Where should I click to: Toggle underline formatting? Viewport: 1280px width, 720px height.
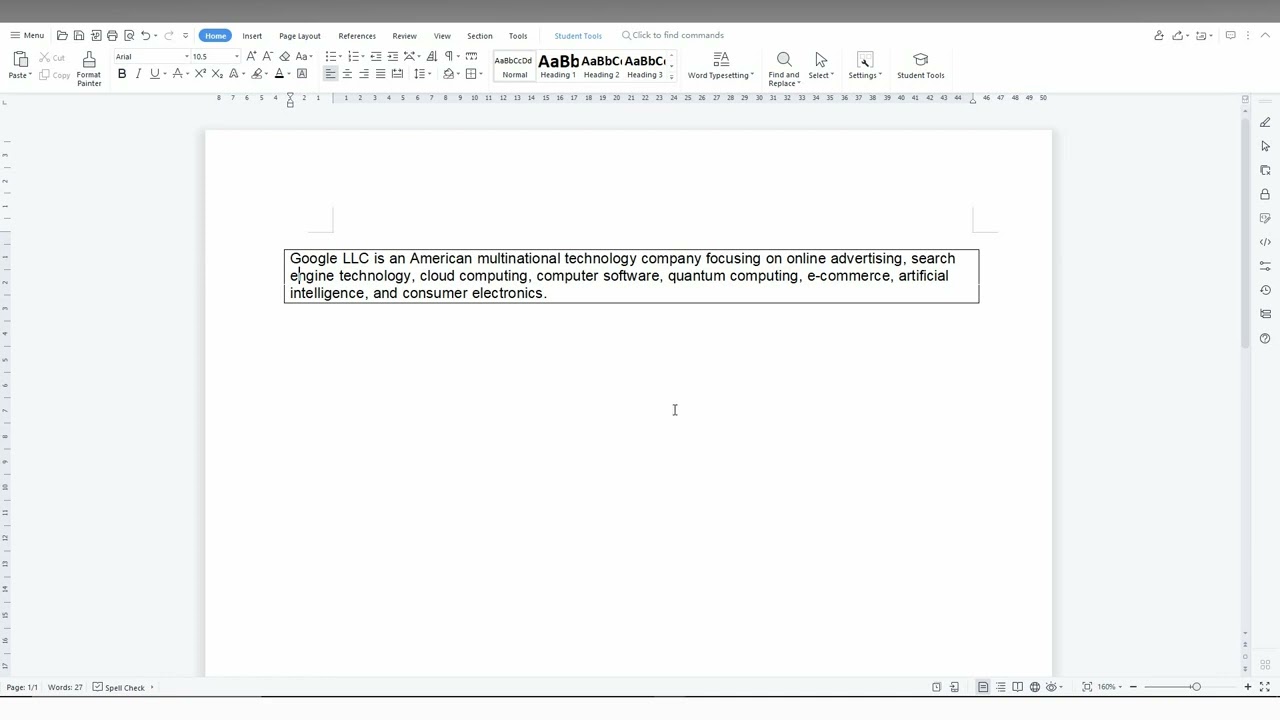click(x=154, y=74)
